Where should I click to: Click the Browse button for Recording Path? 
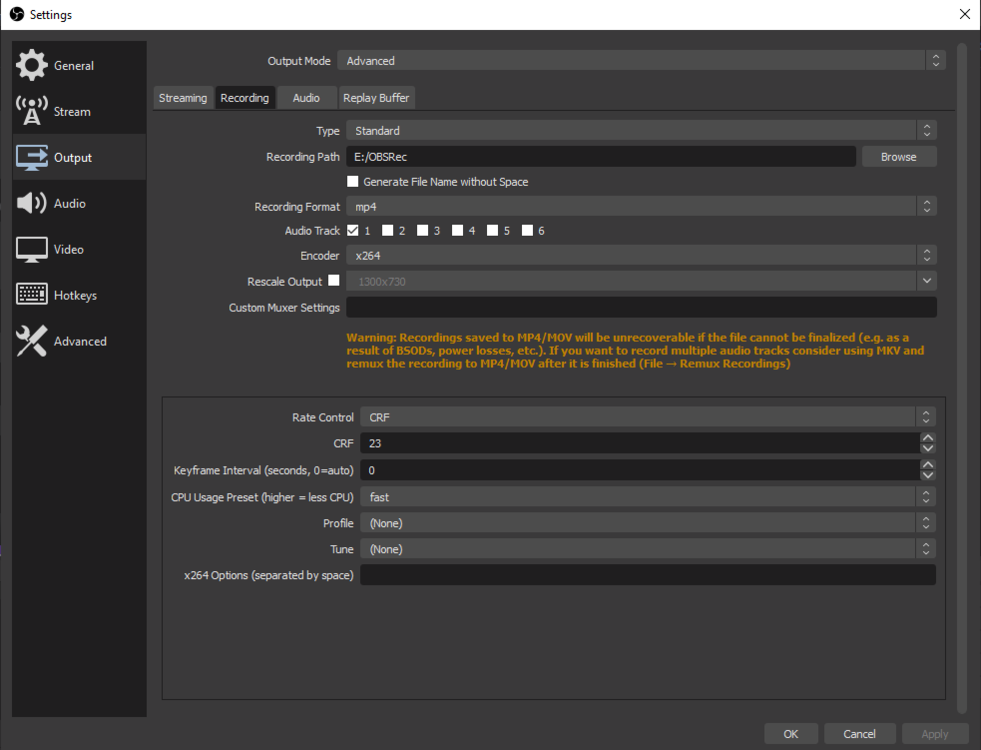click(897, 156)
